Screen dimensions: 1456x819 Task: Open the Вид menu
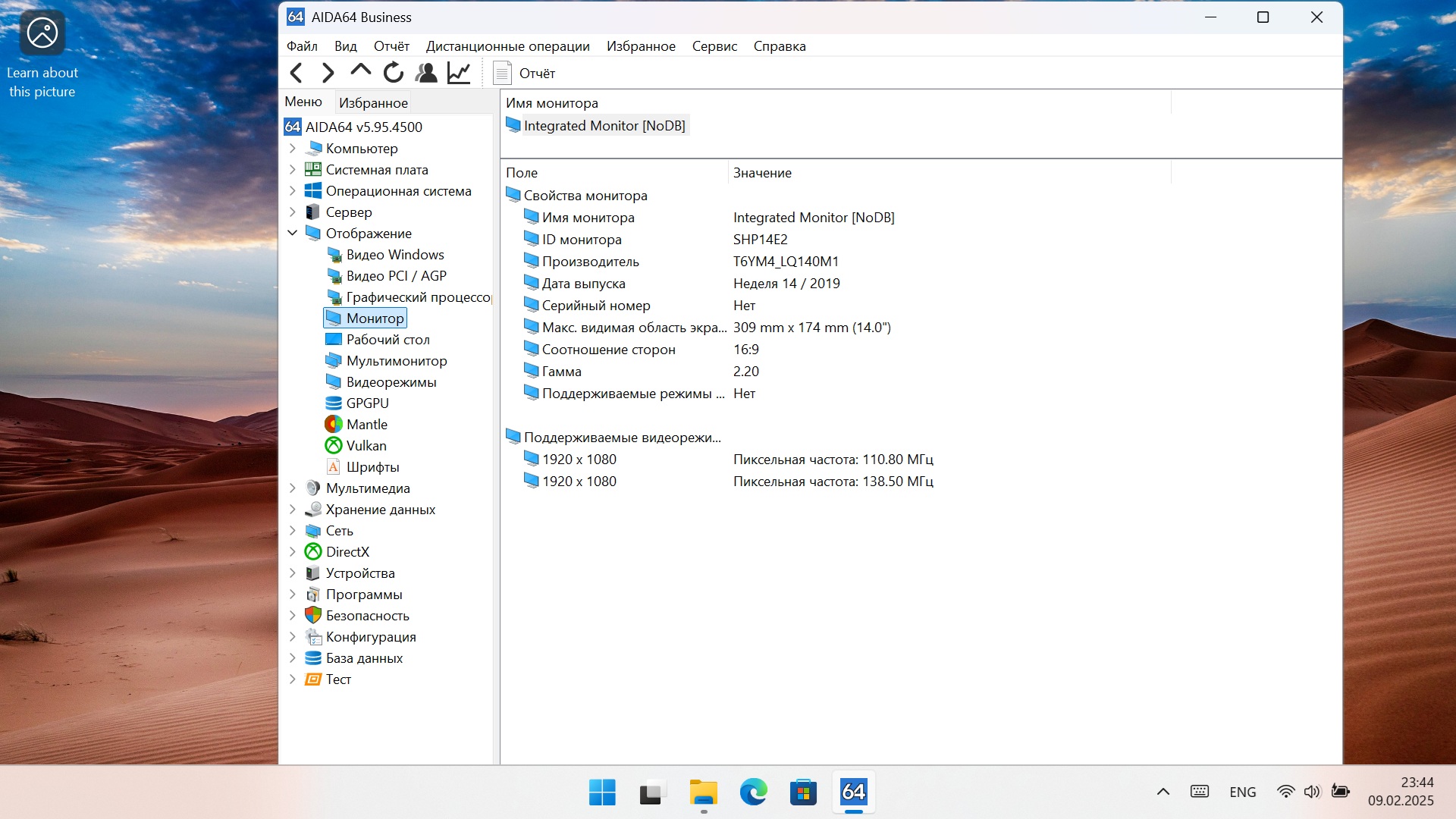click(x=346, y=46)
